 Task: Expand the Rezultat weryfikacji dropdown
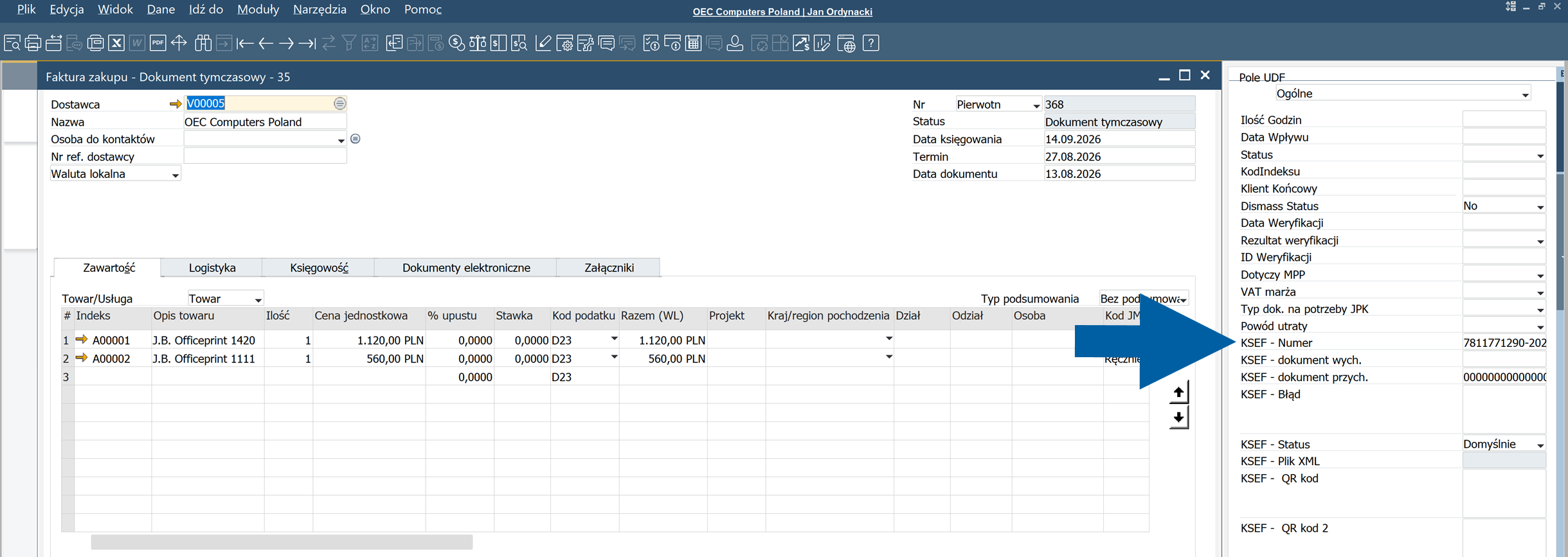(x=1540, y=241)
